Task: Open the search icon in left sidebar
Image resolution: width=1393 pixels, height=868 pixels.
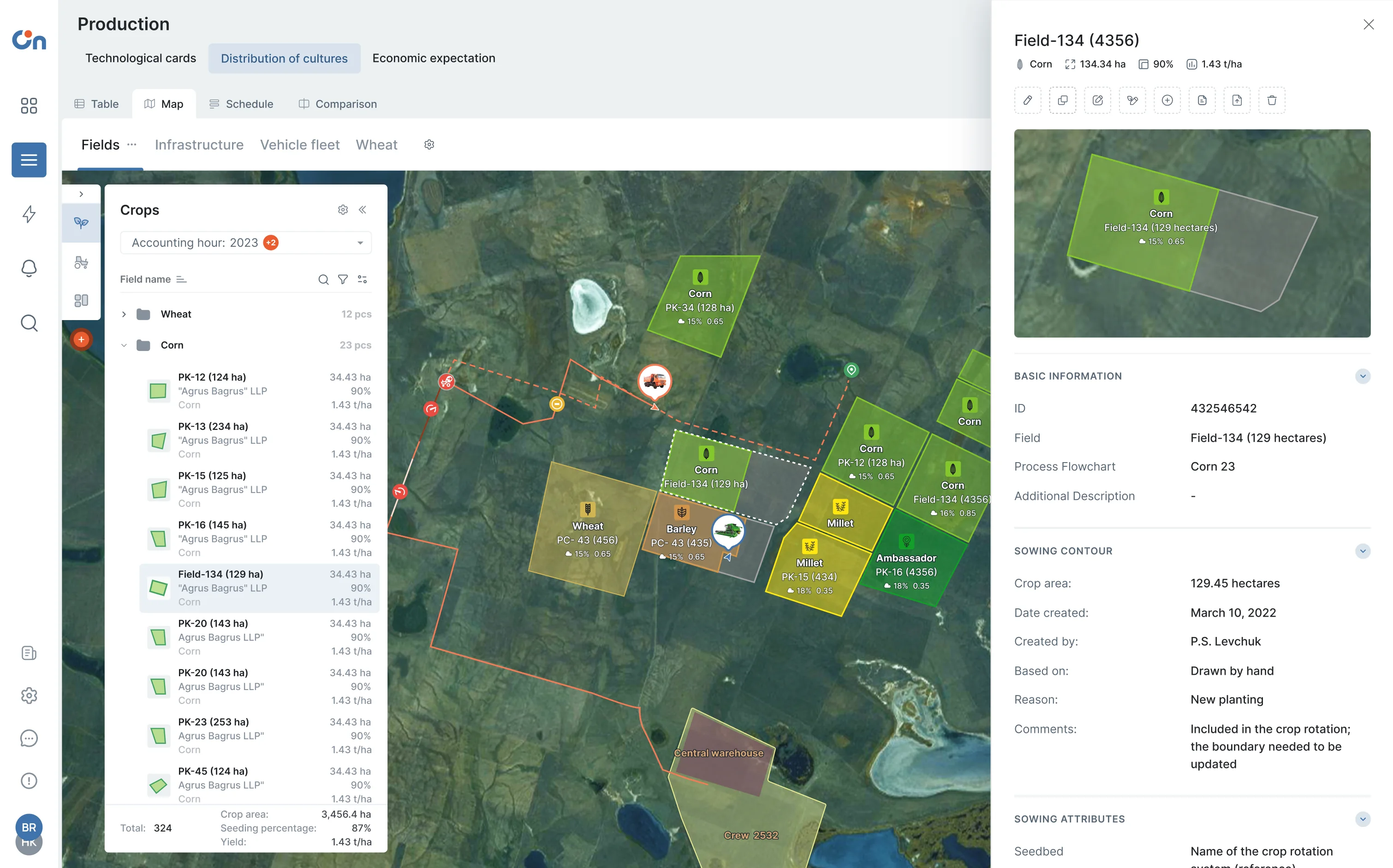Action: tap(29, 323)
